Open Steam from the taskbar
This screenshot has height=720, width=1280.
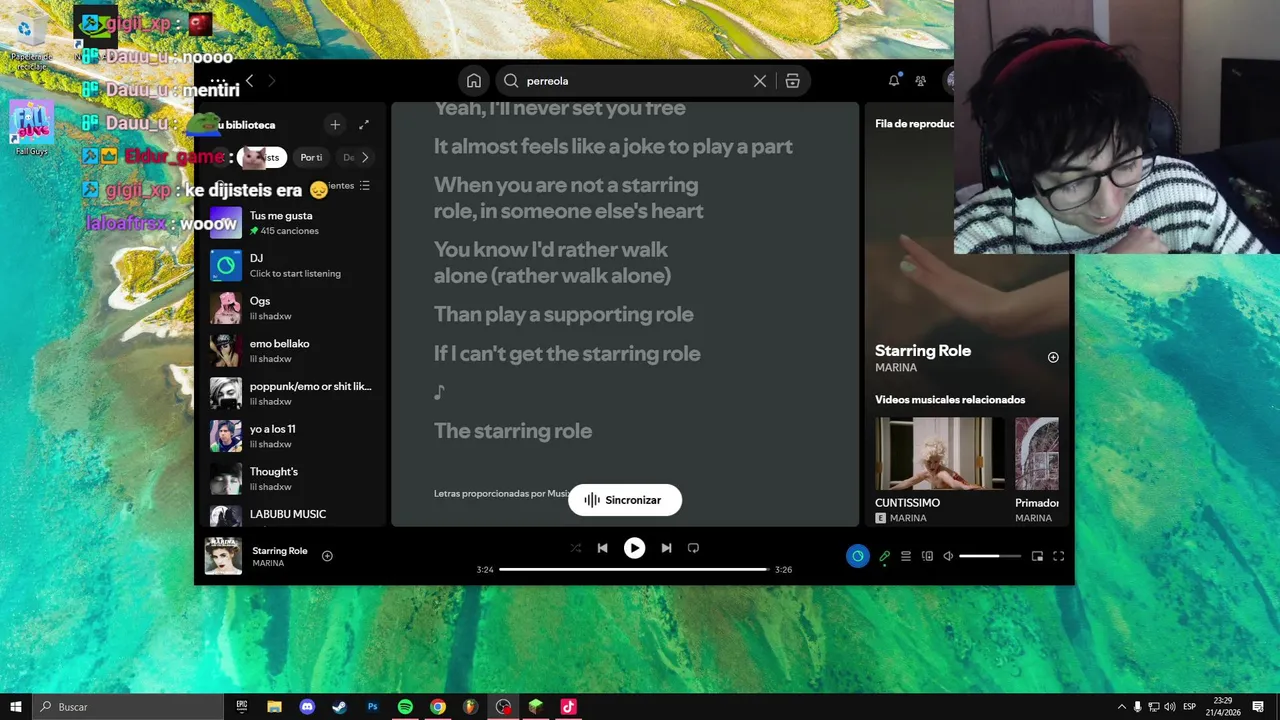tap(339, 706)
